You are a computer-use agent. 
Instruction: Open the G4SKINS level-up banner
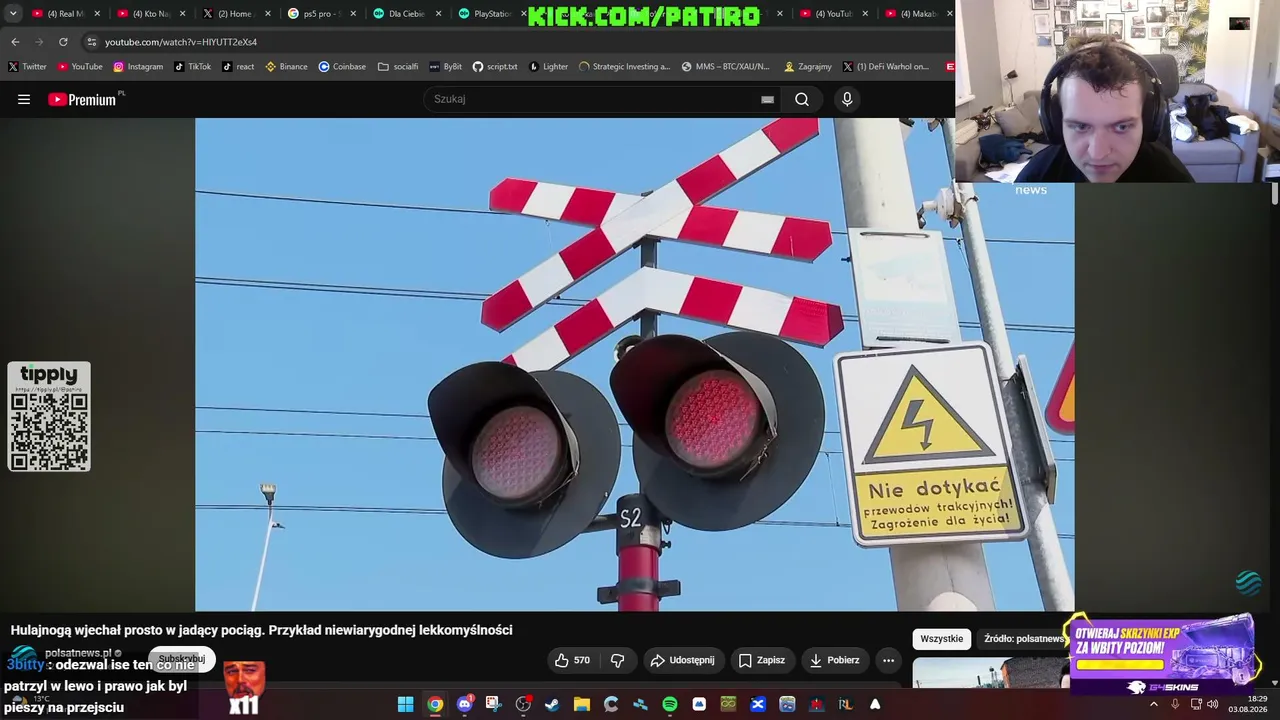click(x=1161, y=655)
